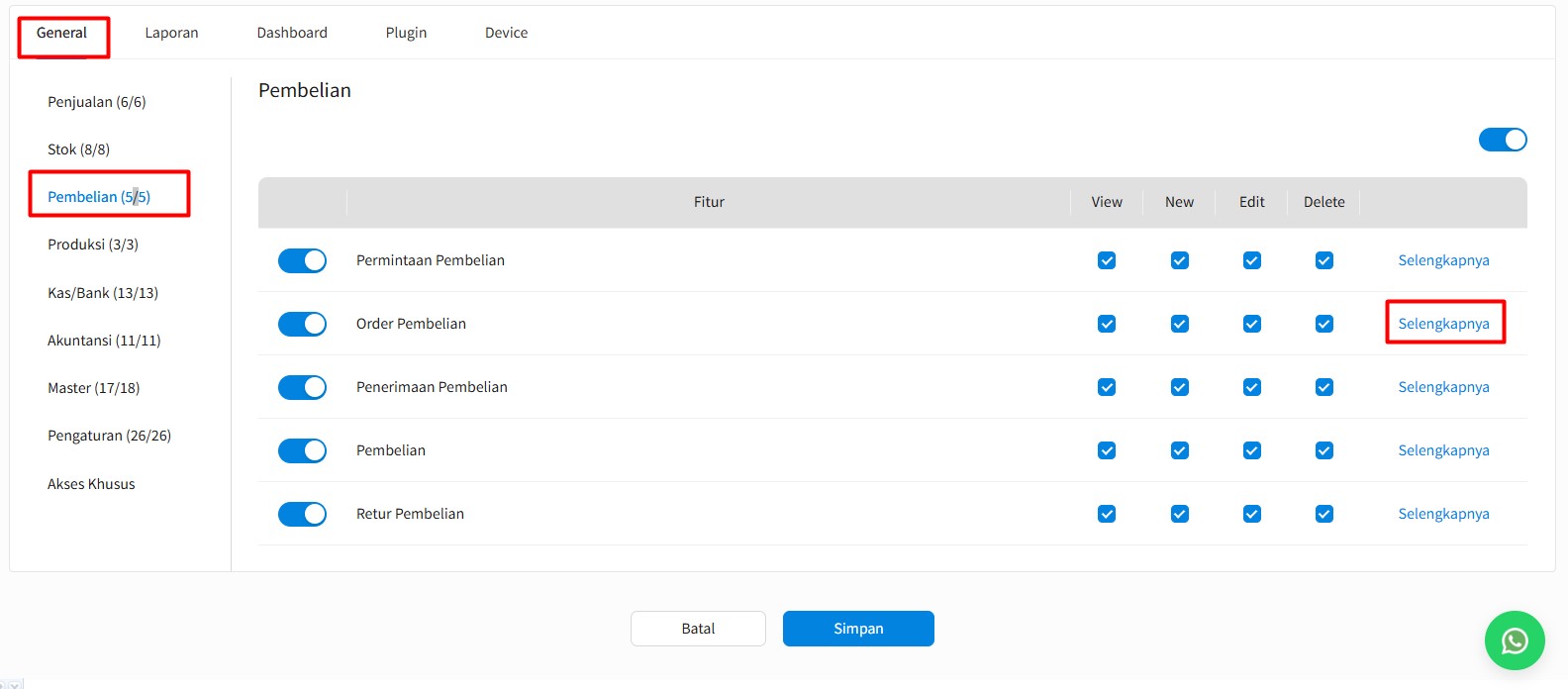Viewport: 1568px width, 689px height.
Task: Click the Batal button
Action: click(698, 629)
